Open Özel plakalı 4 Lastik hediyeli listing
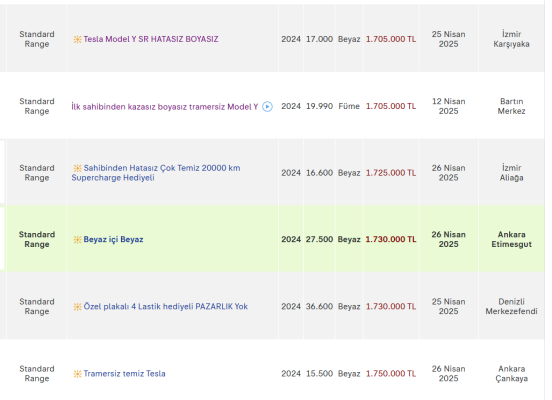Viewport: 552px width, 400px height. (165, 306)
